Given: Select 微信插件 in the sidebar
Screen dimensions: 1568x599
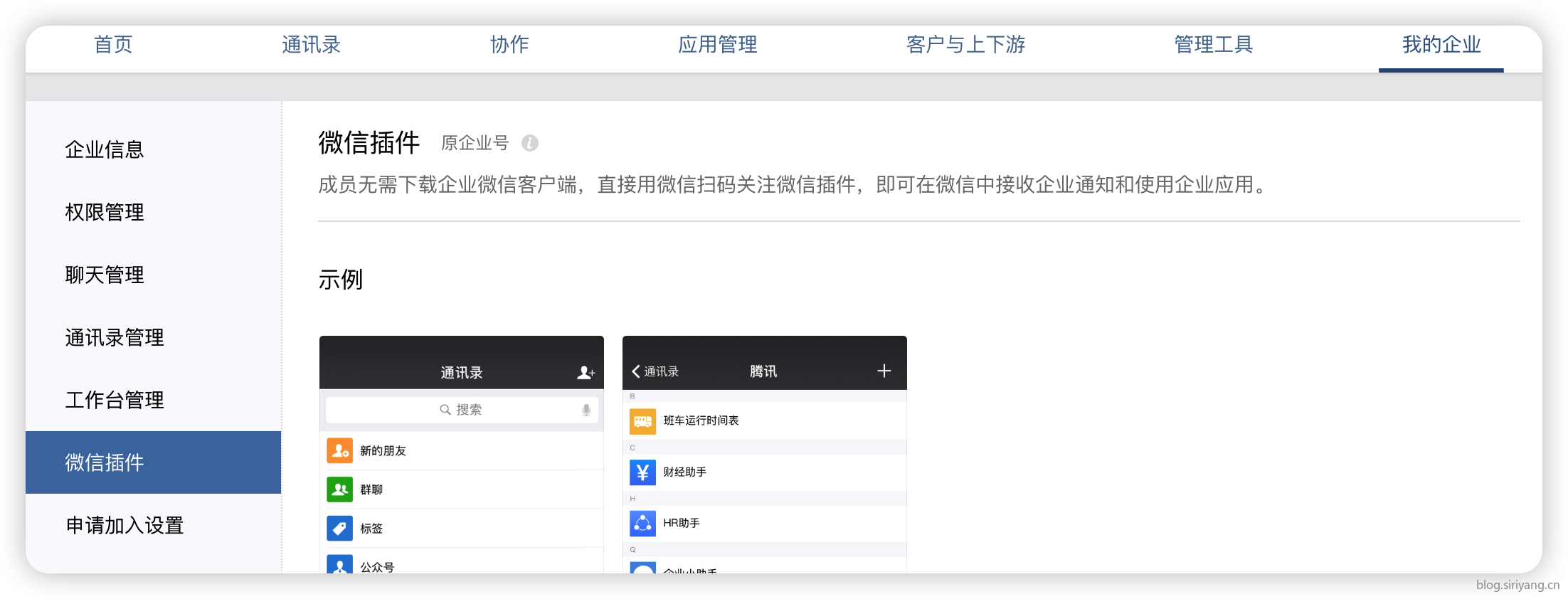Looking at the screenshot, I should point(153,462).
